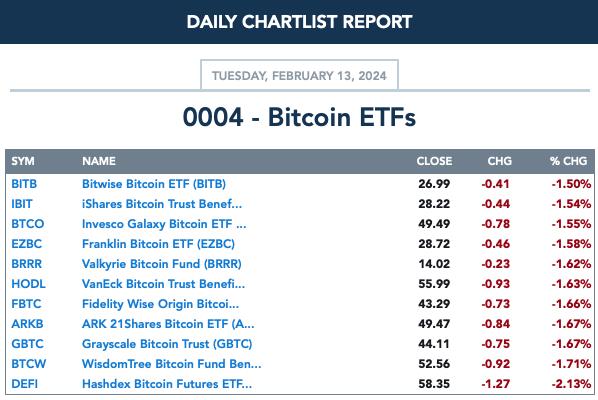Click iShares Bitcoin Trust name link

162,204
